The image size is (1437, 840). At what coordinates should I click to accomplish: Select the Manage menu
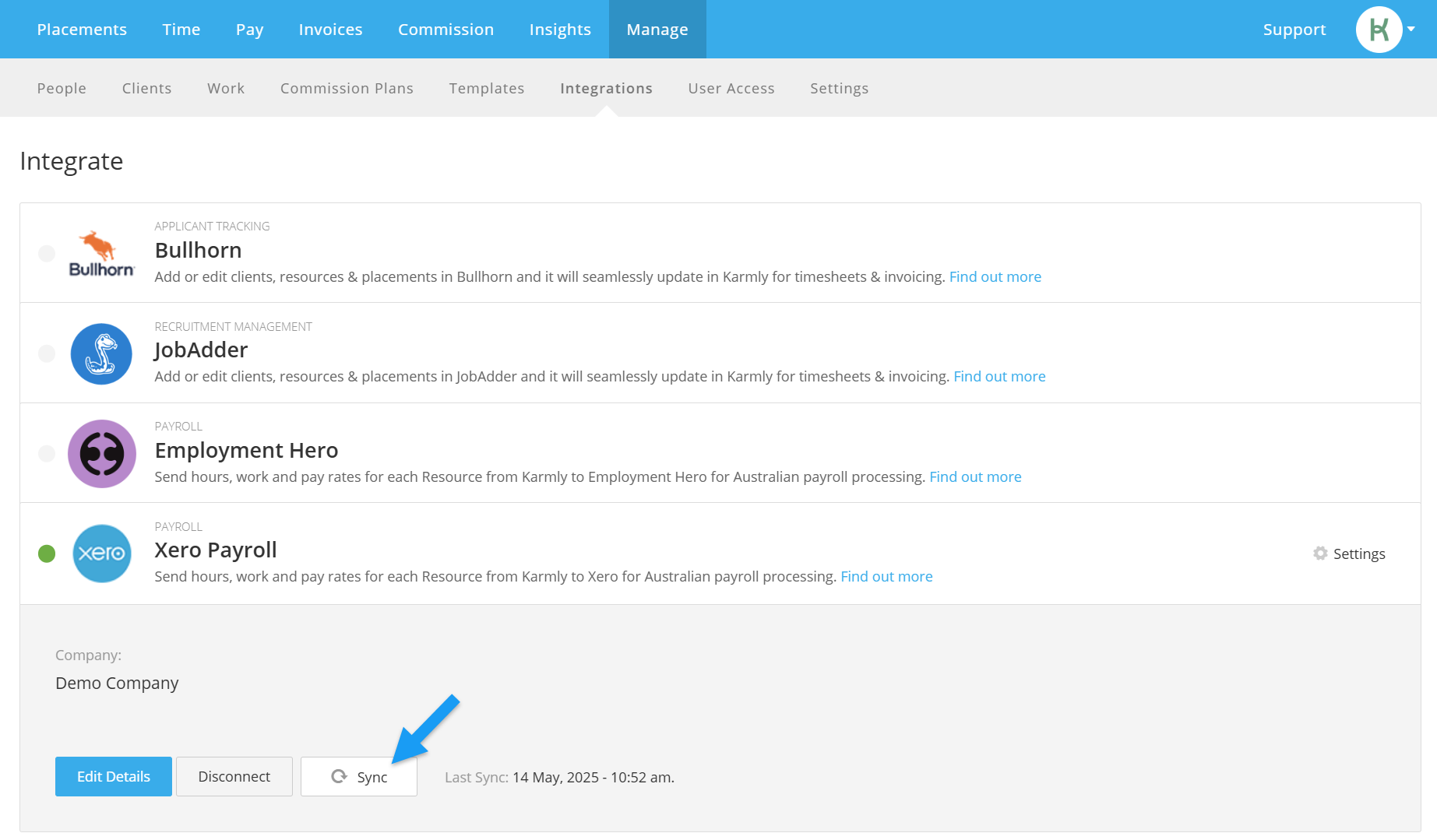(657, 30)
